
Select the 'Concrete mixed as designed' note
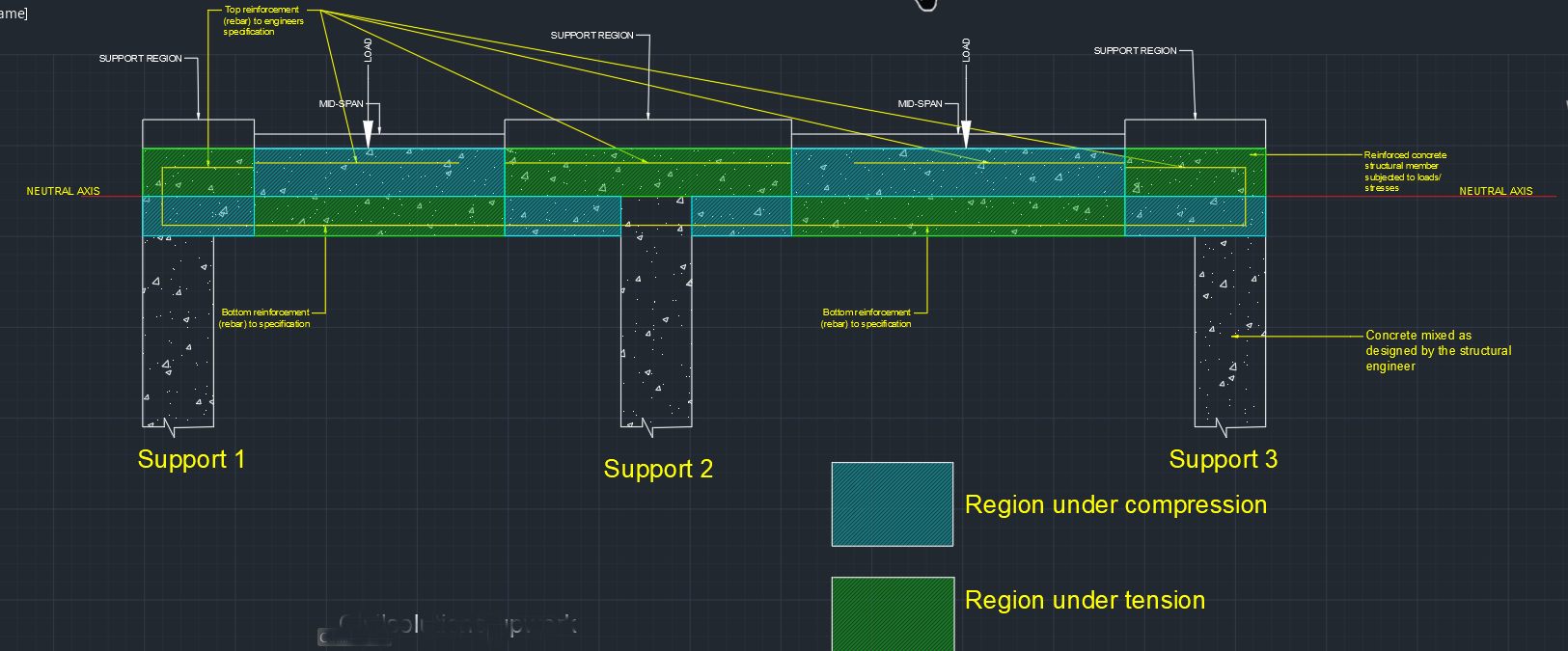1438,351
